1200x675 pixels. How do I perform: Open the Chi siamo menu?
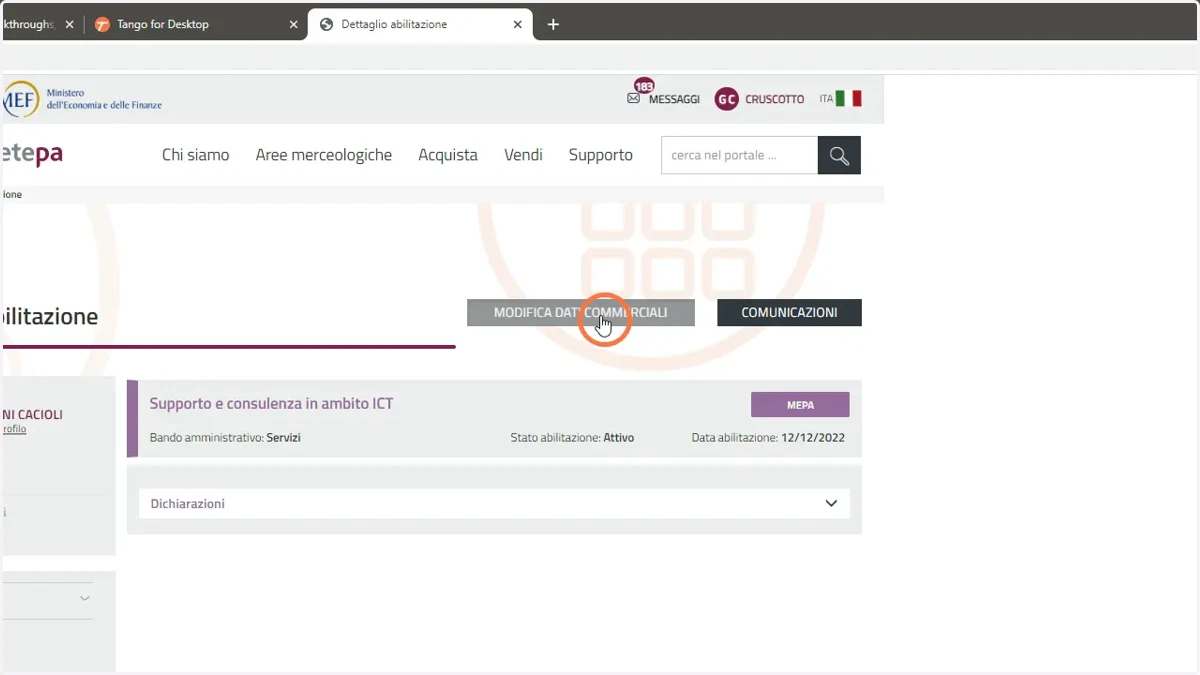tap(196, 155)
